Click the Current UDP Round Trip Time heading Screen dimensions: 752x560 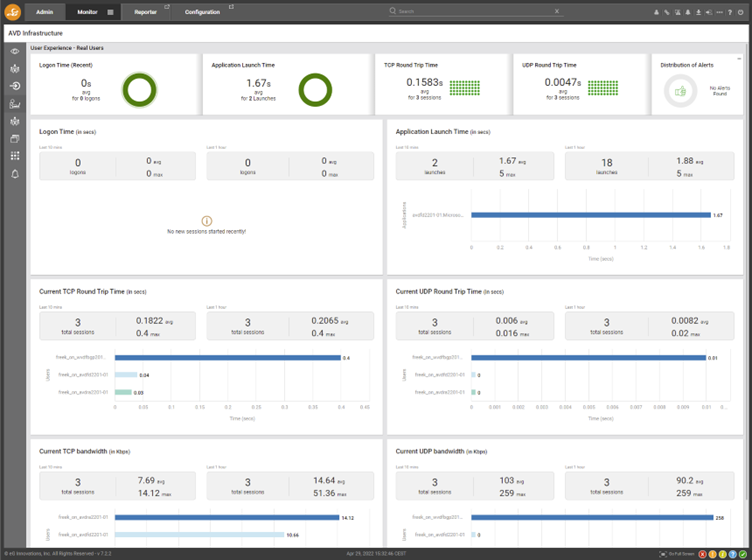coord(449,292)
